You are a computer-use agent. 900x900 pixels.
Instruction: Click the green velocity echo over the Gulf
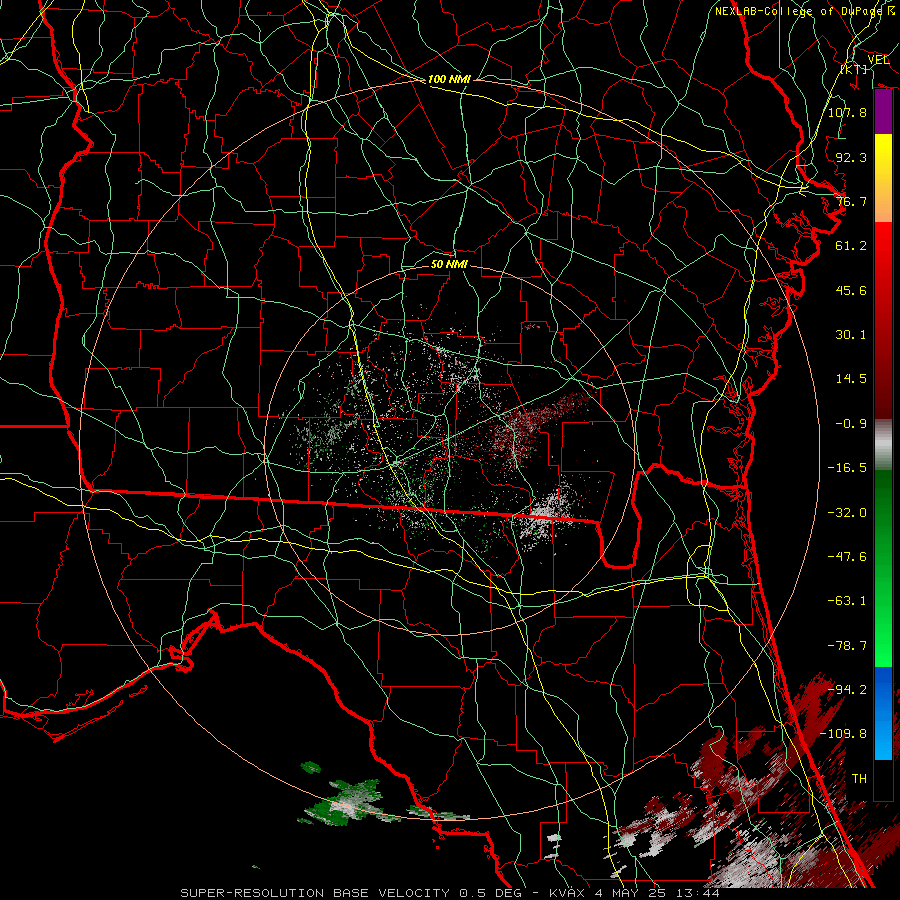344,802
